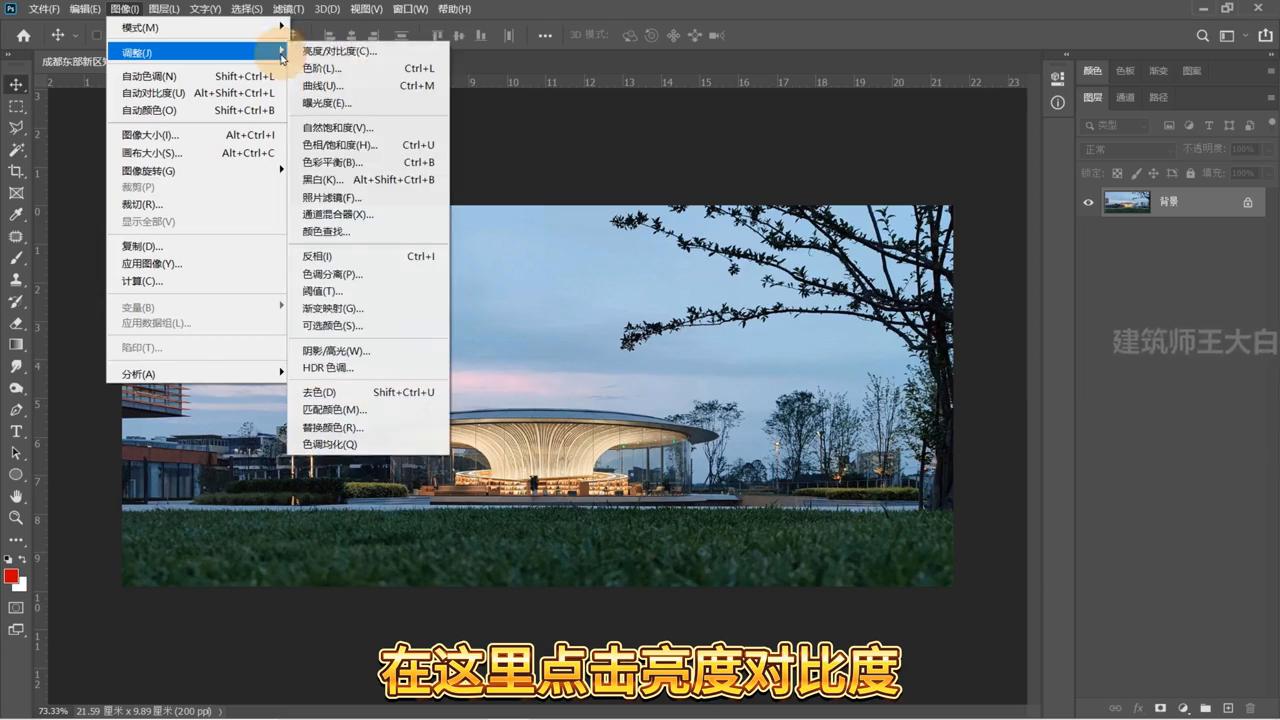The height and width of the screenshot is (720, 1280).
Task: Open the layer blend mode dropdown showing 正常
Action: tap(1113, 147)
